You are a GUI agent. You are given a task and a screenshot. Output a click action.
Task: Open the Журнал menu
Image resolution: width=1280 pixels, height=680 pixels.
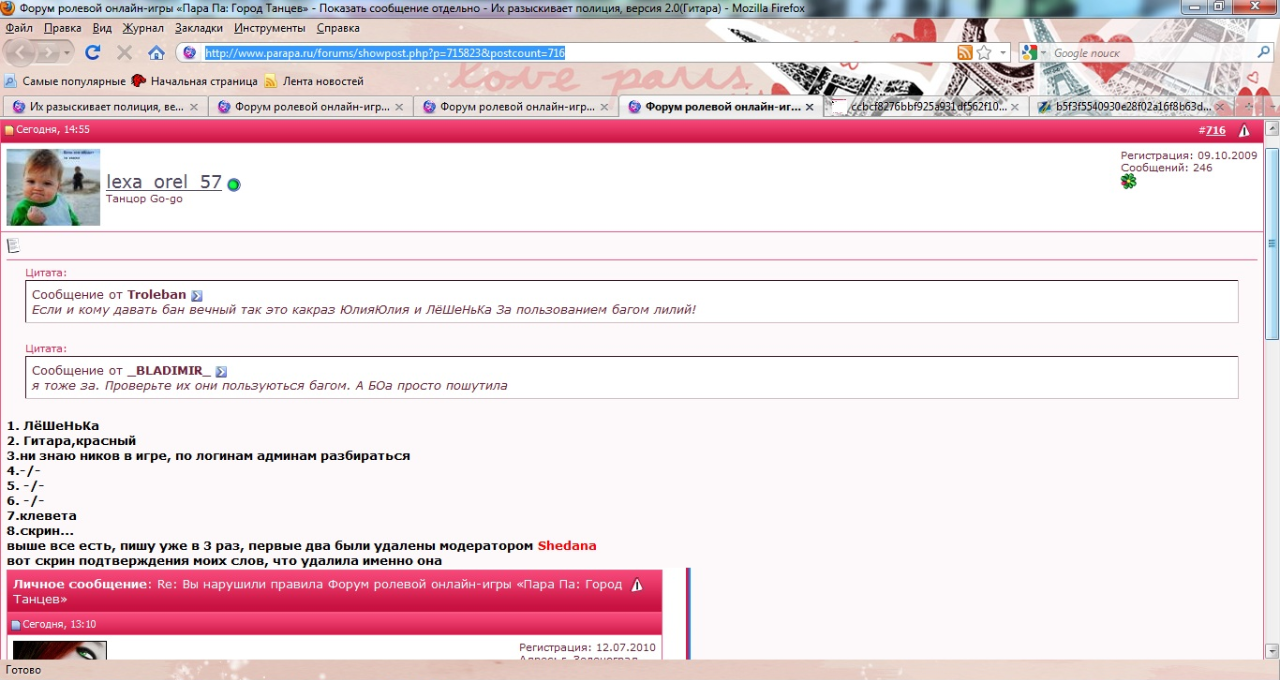[143, 28]
